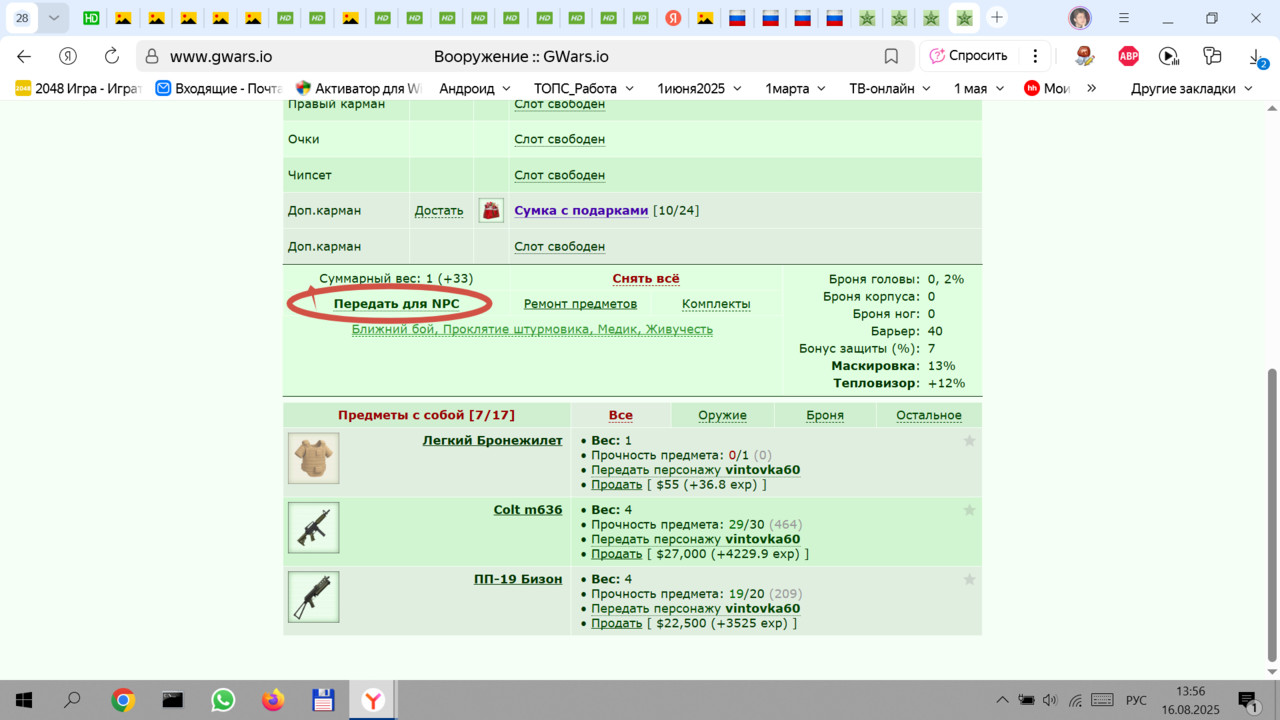Expand the tab list arrow next to 28
1280x720 pixels.
[x=54, y=18]
